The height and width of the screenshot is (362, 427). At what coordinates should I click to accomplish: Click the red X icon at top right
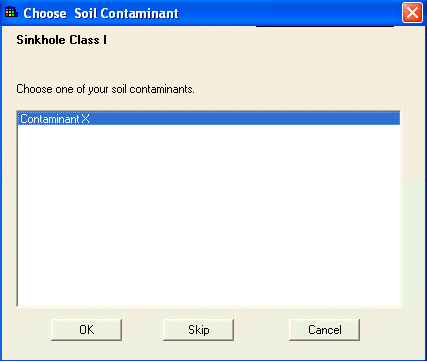coord(412,13)
